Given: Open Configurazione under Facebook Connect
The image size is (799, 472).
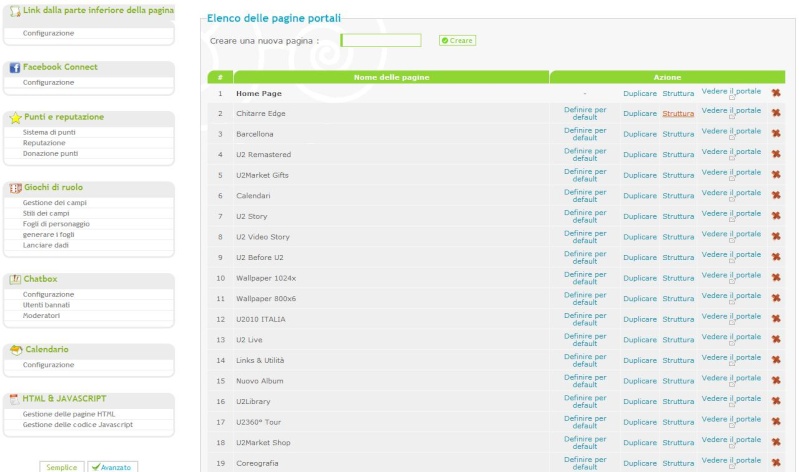Looking at the screenshot, I should click(48, 82).
